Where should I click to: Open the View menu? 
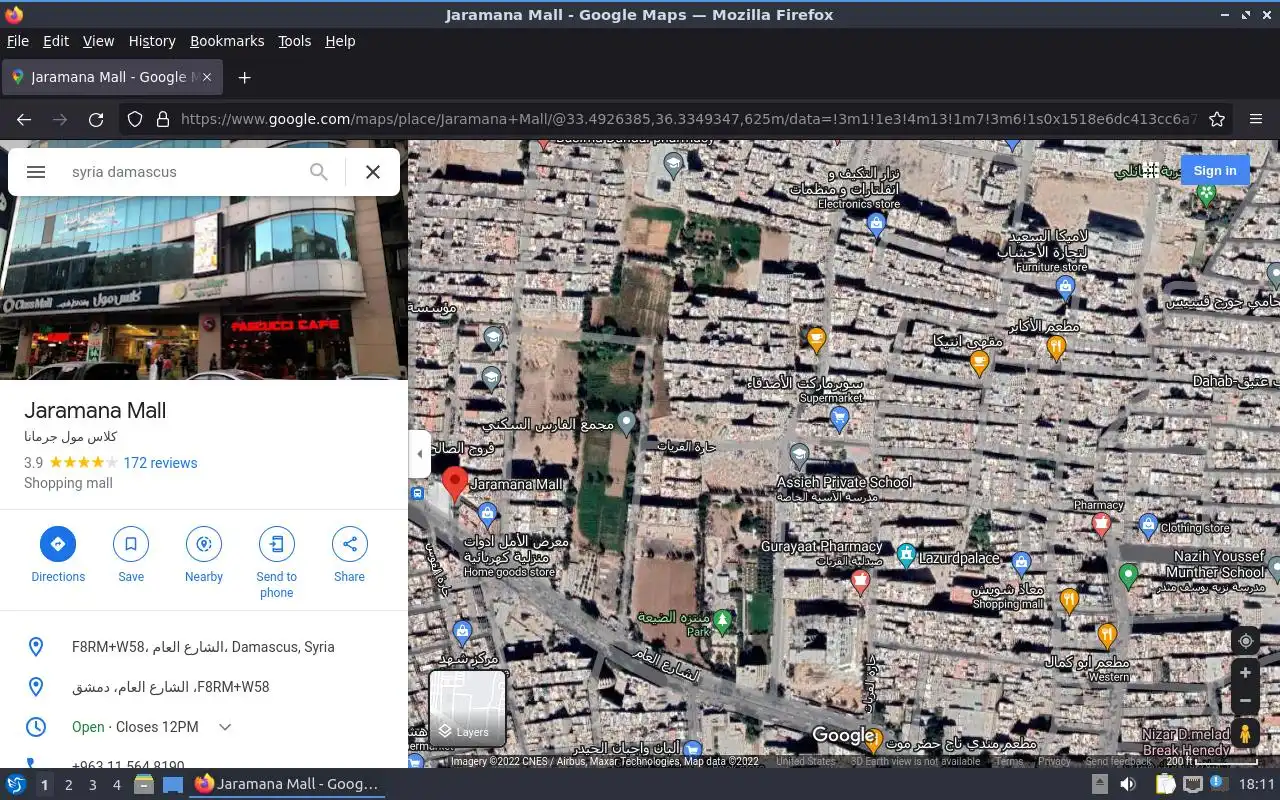pyautogui.click(x=98, y=41)
